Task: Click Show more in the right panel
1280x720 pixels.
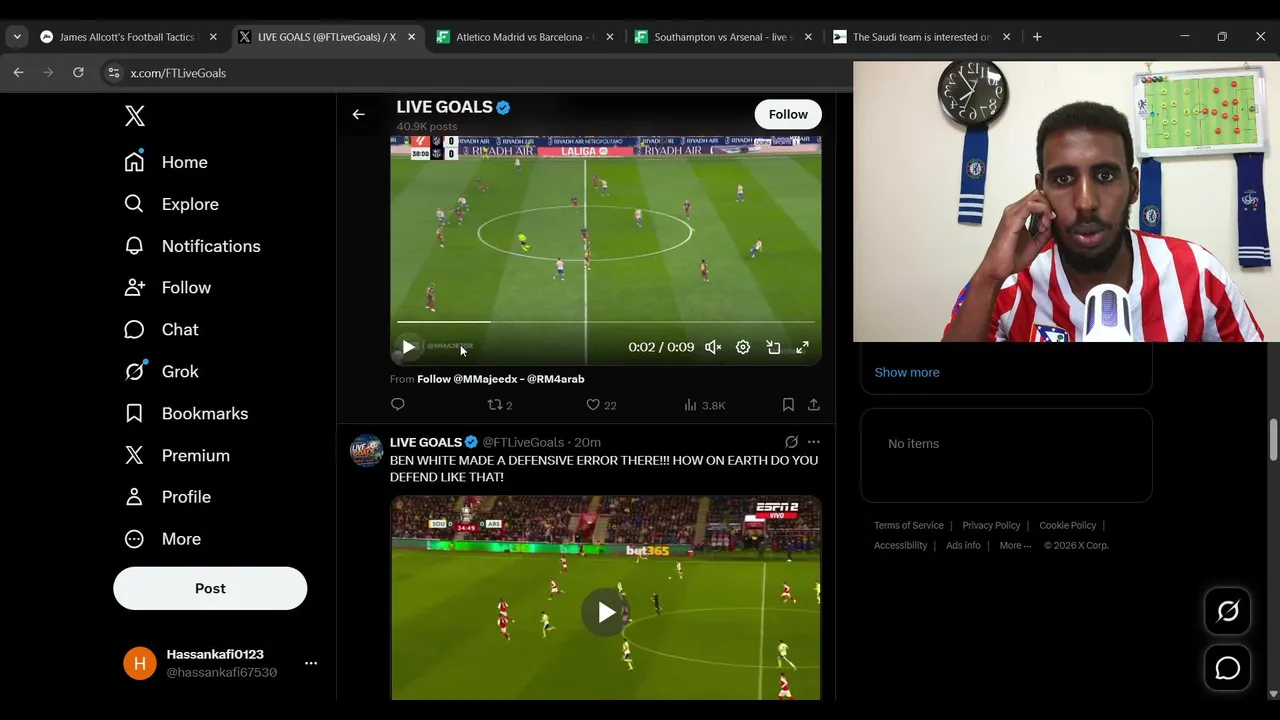Action: [907, 372]
